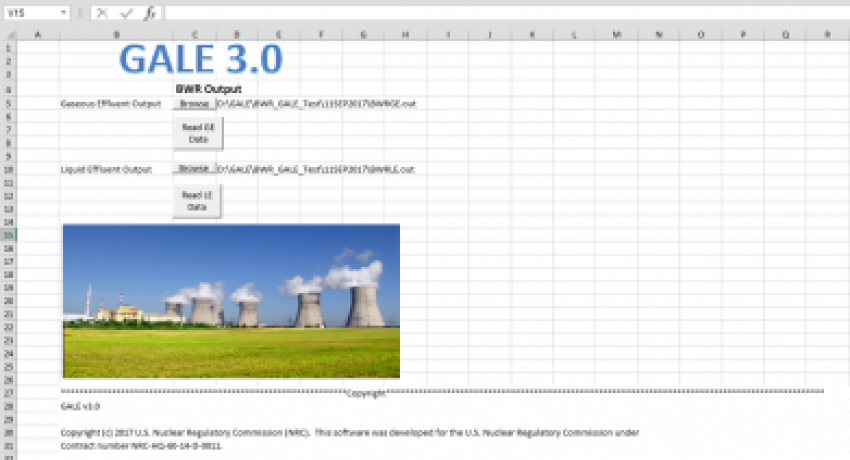Viewport: 850px width, 460px height.
Task: Click the Enter checkmark formula bar icon
Action: click(x=126, y=13)
